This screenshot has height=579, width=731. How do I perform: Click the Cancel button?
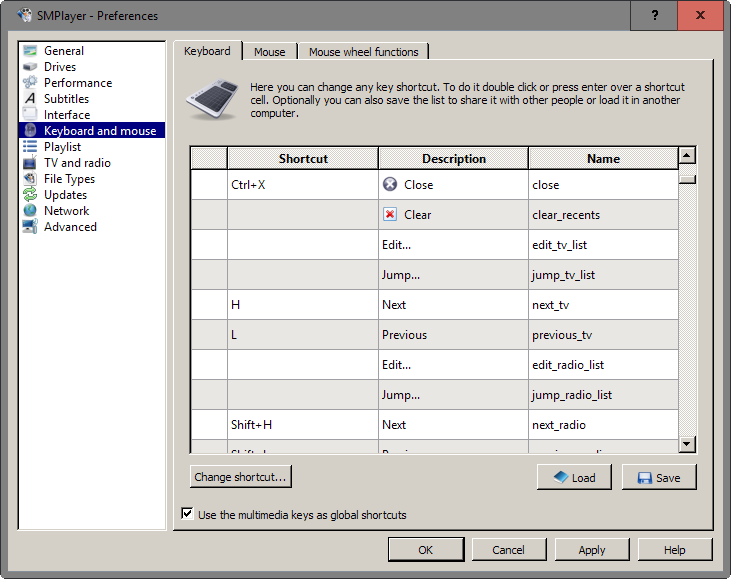pyautogui.click(x=509, y=550)
